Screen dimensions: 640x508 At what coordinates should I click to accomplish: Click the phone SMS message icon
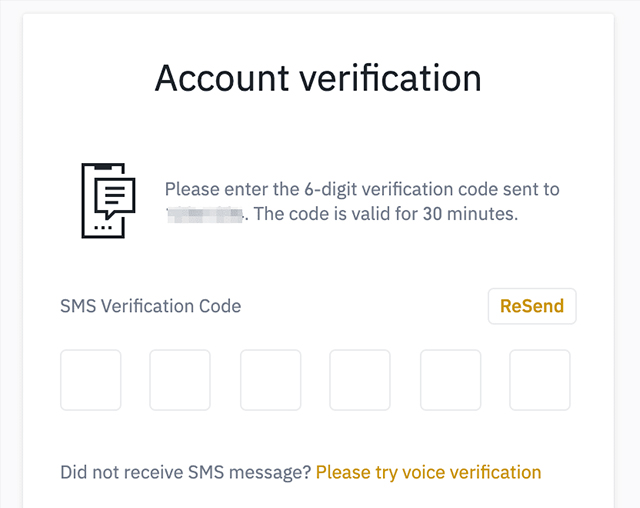click(x=109, y=200)
